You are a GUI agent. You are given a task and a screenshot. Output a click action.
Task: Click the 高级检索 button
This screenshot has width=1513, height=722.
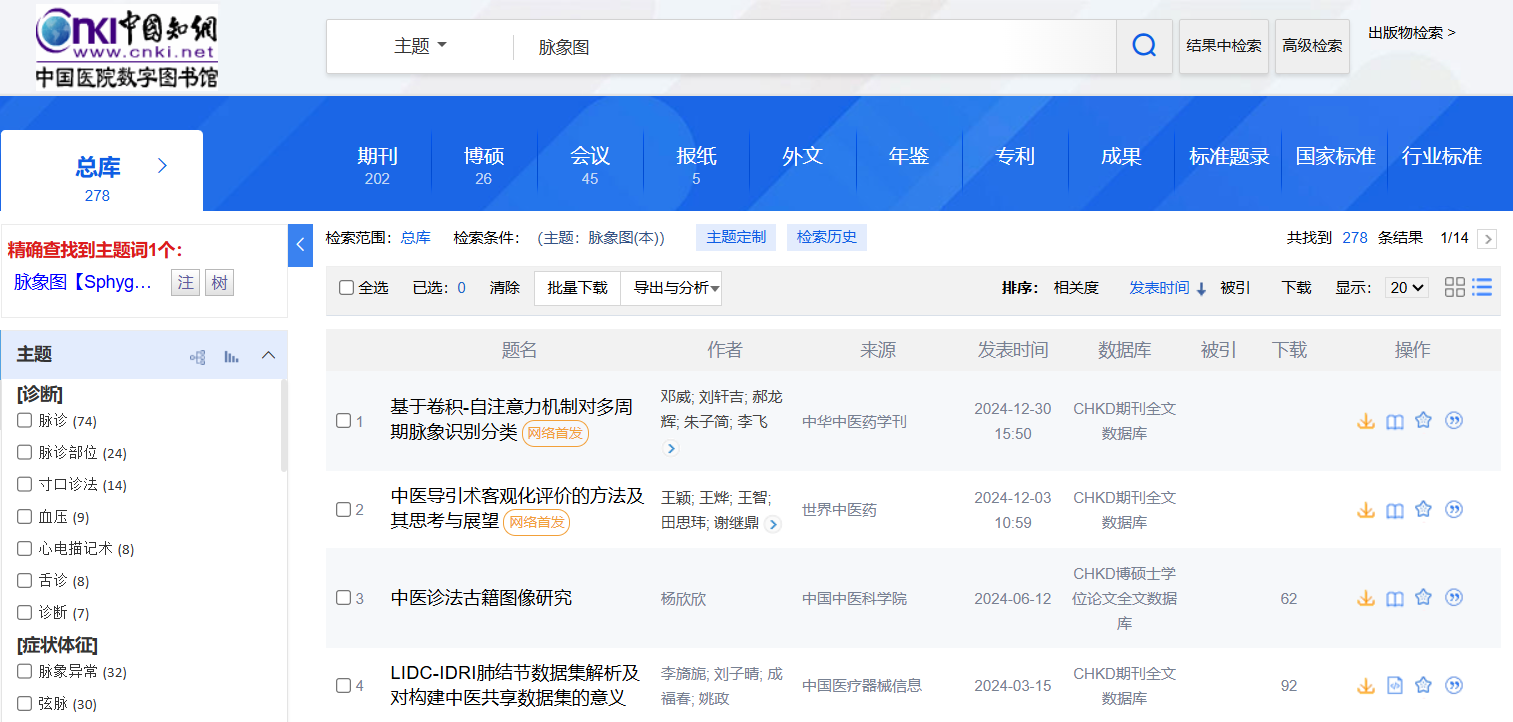(x=1312, y=46)
